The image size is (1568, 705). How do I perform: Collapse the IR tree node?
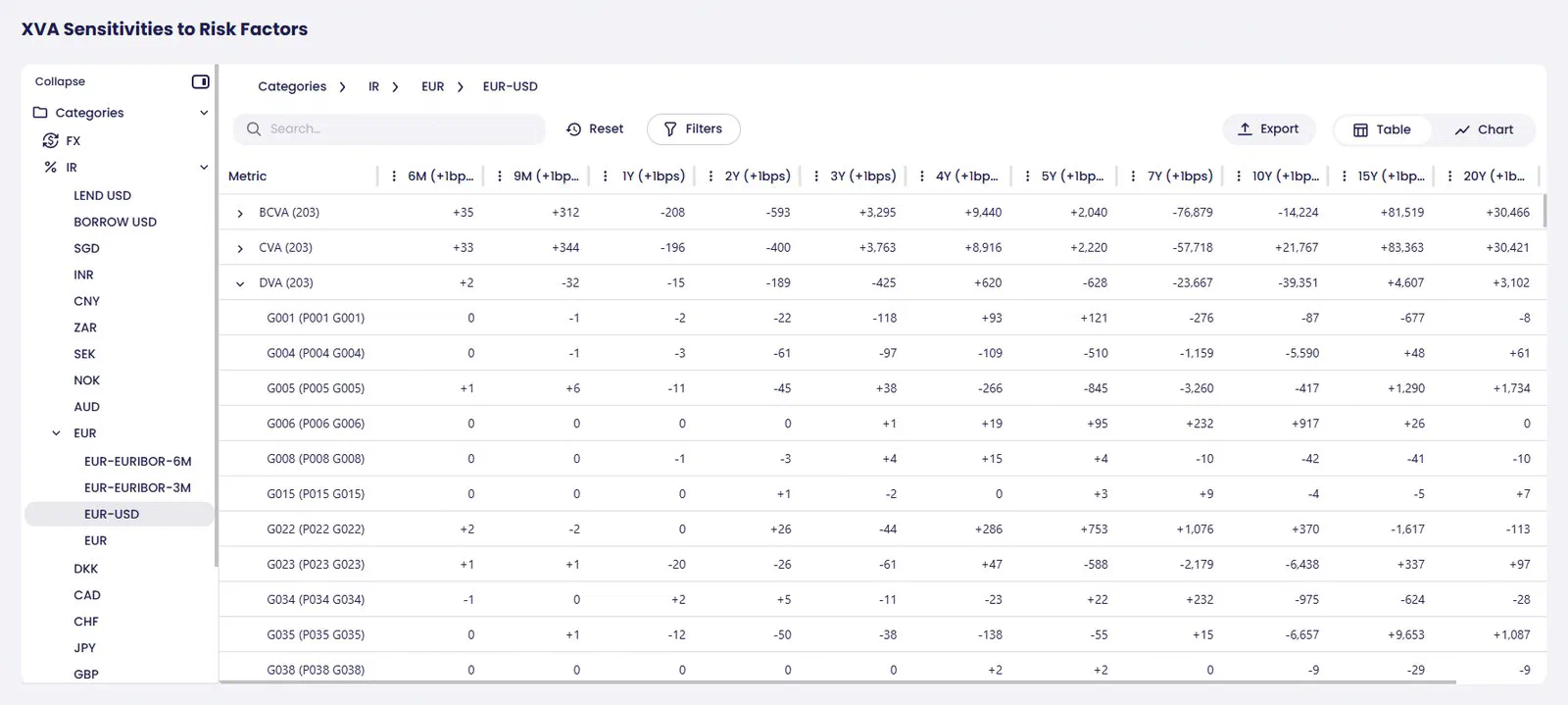pyautogui.click(x=204, y=168)
